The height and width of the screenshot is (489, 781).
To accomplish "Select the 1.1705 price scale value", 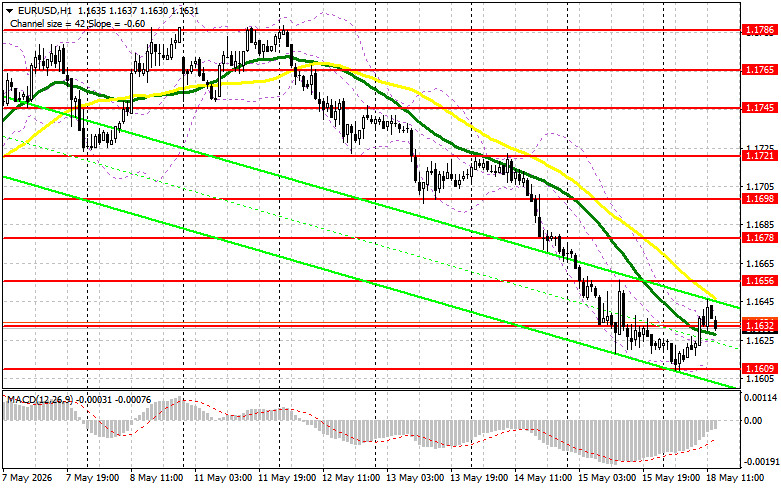I will coord(759,187).
